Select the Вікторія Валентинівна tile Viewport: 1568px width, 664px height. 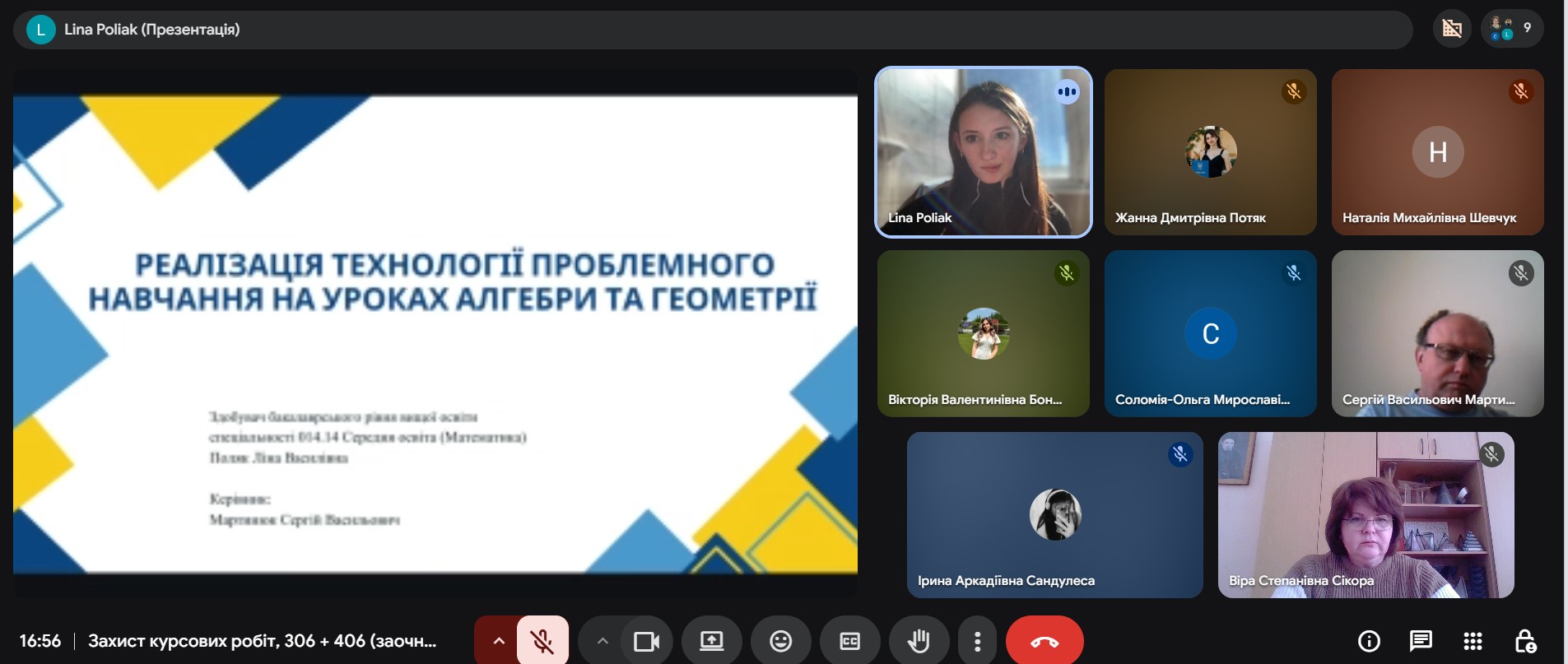pyautogui.click(x=983, y=333)
